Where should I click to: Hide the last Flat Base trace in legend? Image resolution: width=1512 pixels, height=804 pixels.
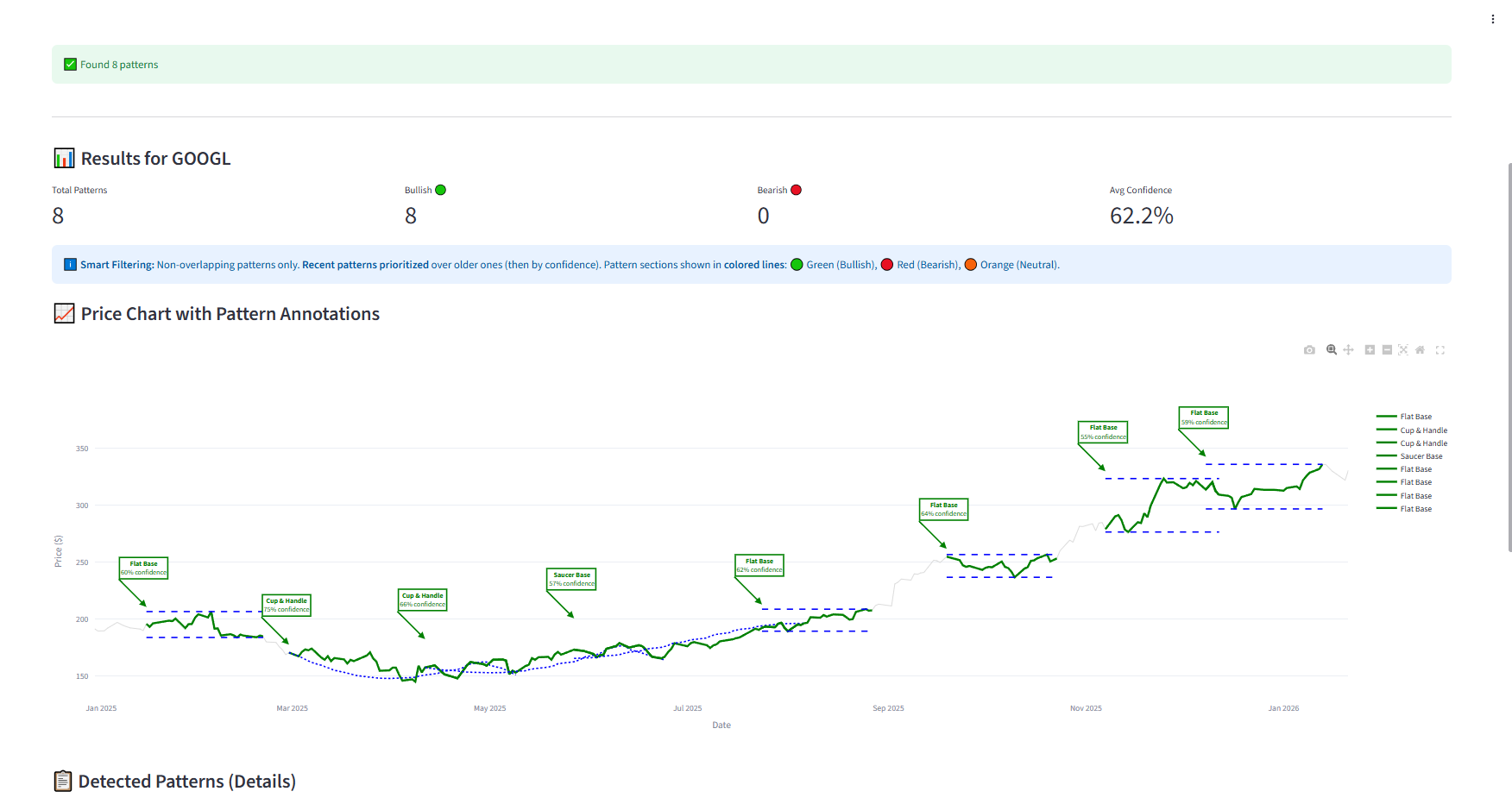(1415, 508)
